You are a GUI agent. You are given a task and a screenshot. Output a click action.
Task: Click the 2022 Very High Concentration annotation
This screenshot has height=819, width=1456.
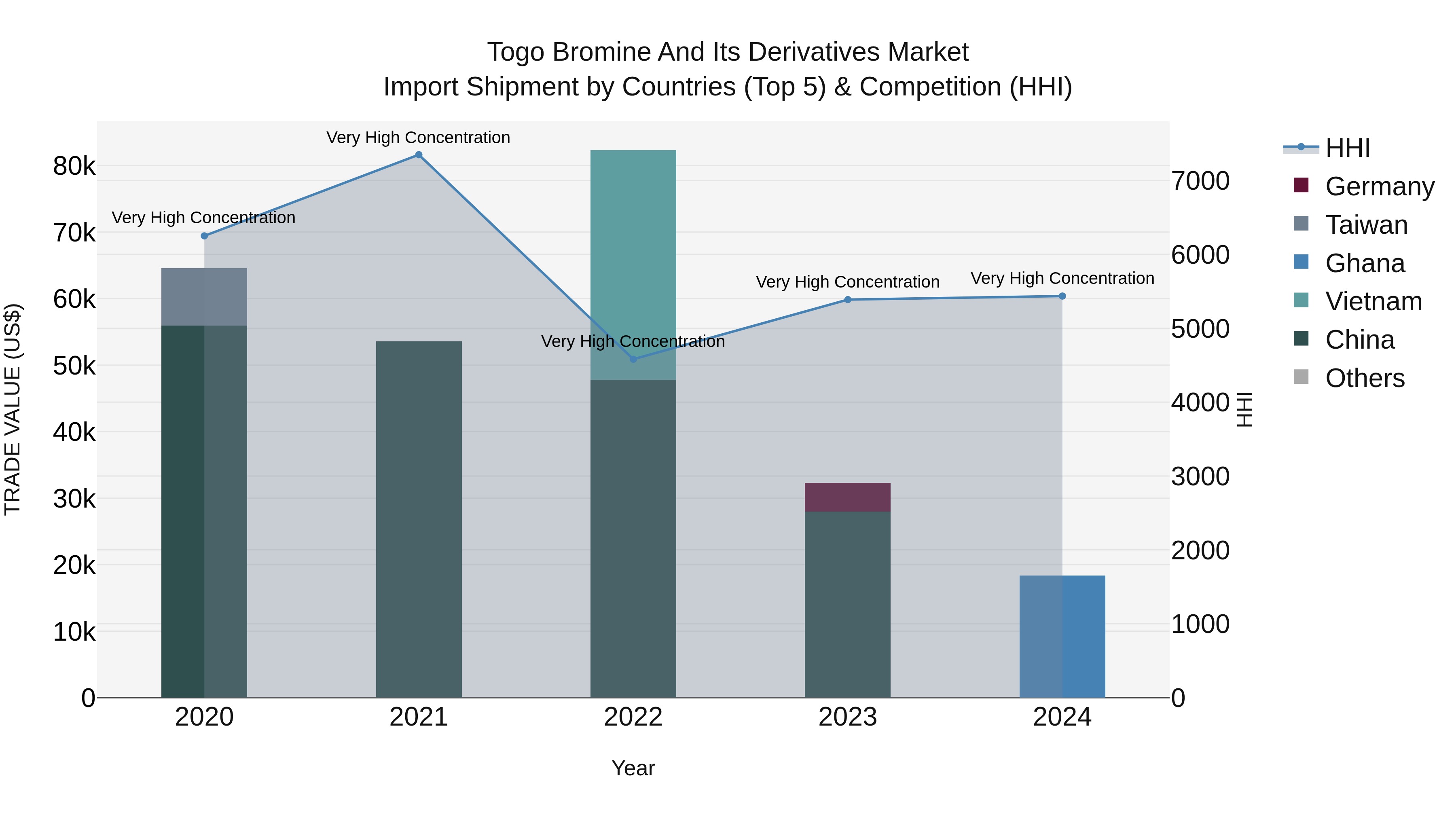(x=633, y=341)
